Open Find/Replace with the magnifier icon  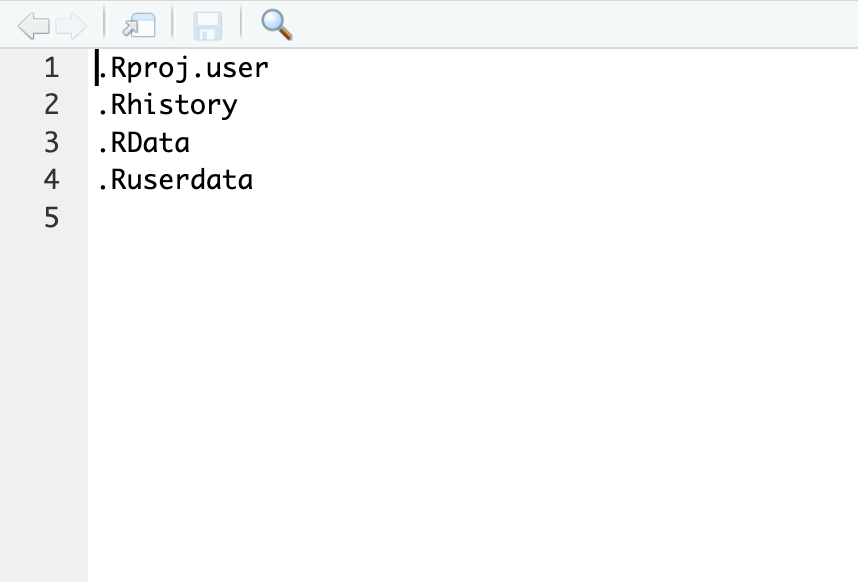pyautogui.click(x=276, y=25)
